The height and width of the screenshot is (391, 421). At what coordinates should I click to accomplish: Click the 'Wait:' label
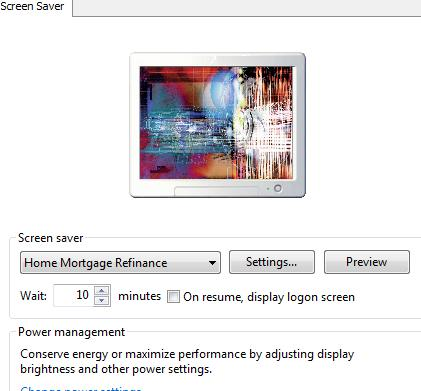pos(33,296)
